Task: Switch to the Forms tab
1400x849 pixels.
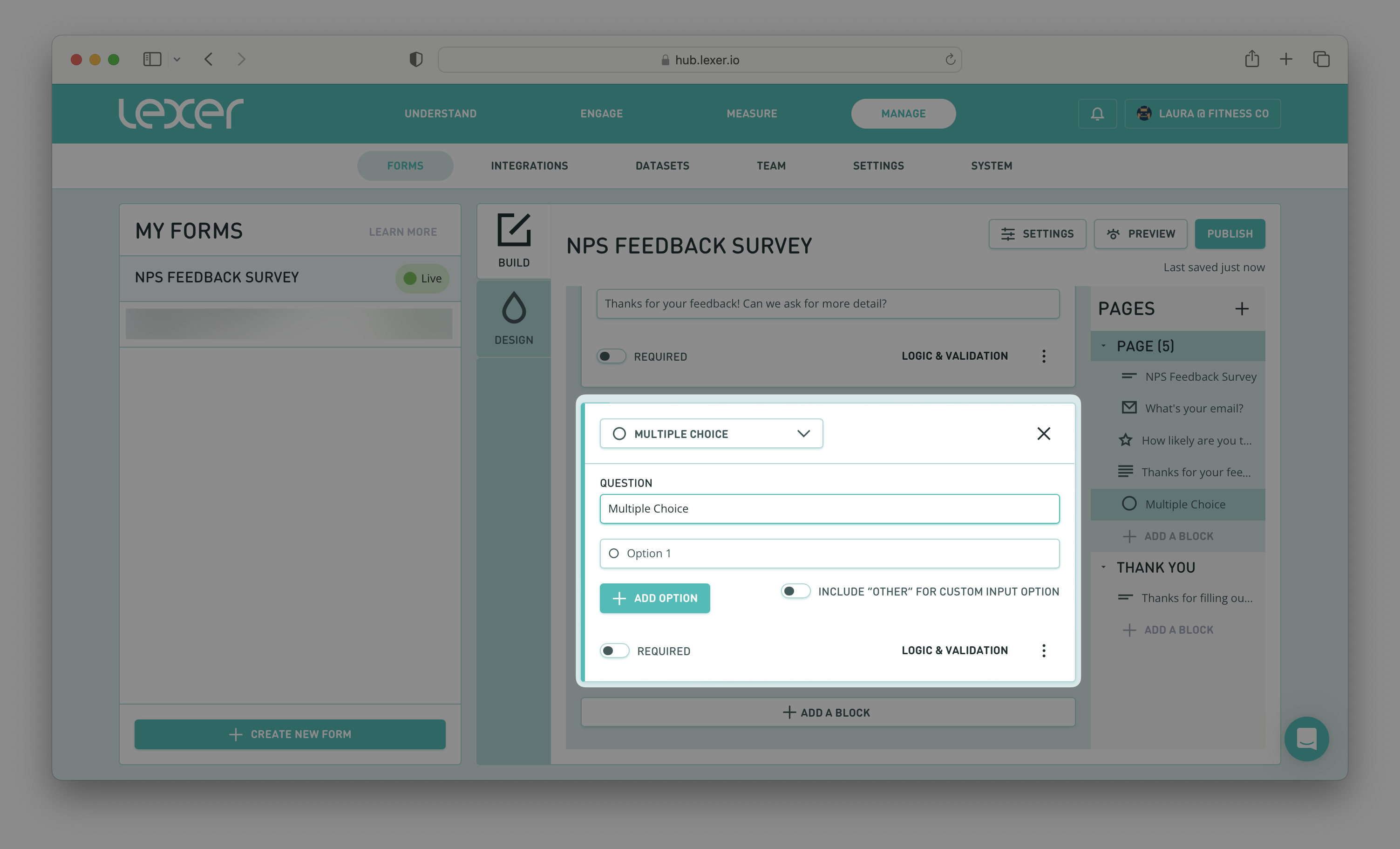Action: [405, 165]
